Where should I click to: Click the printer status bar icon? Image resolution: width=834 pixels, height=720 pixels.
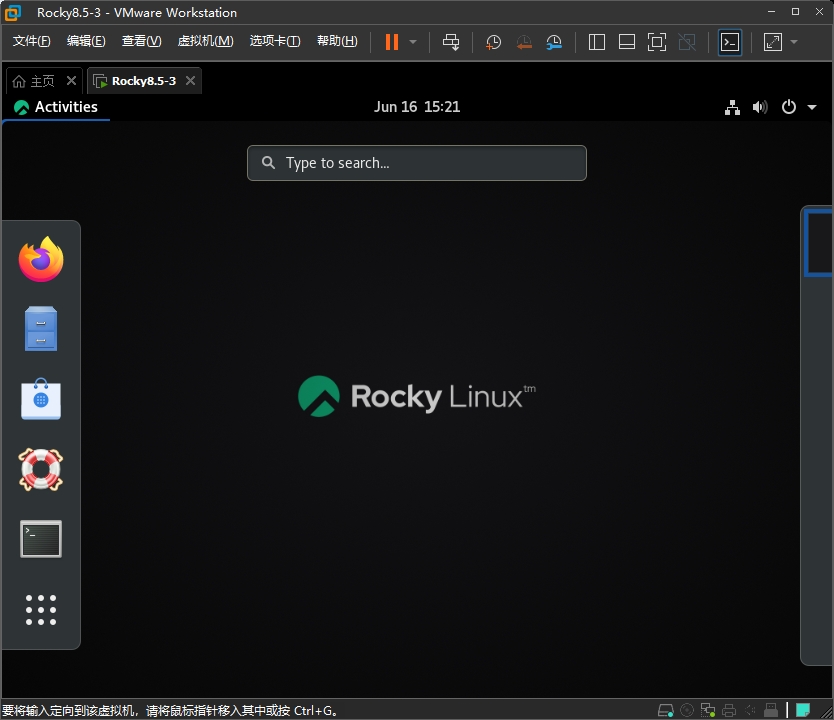[729, 710]
